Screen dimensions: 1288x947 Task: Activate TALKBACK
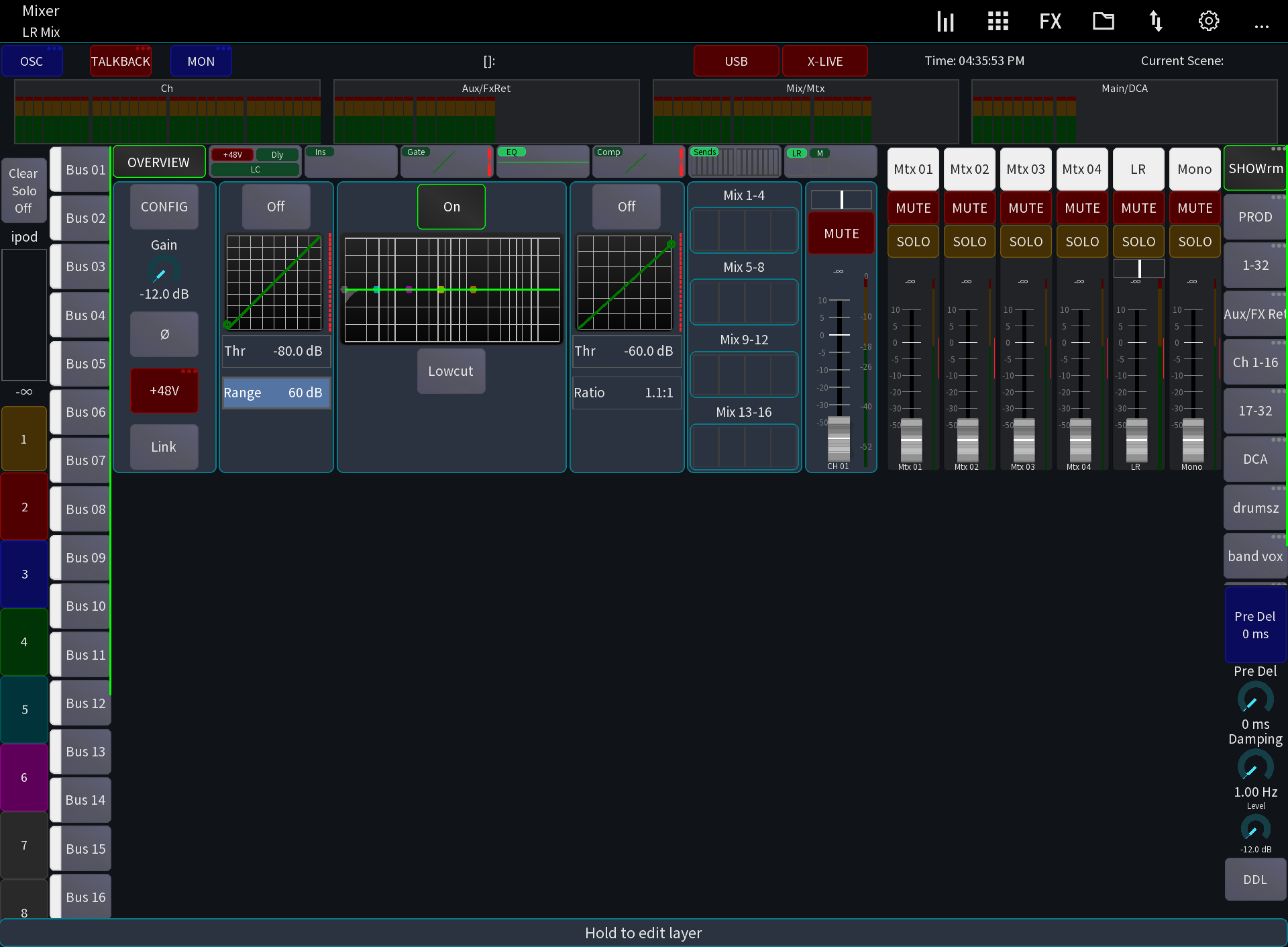click(x=120, y=60)
